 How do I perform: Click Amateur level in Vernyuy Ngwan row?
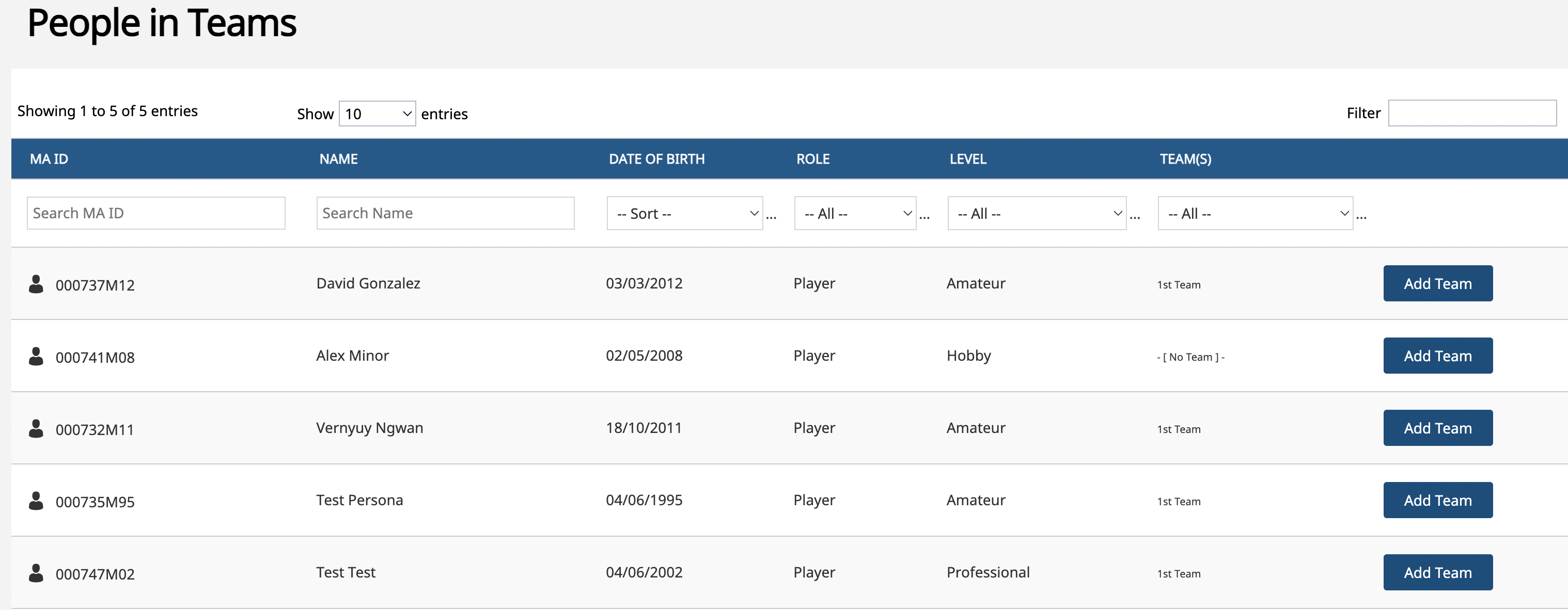976,428
